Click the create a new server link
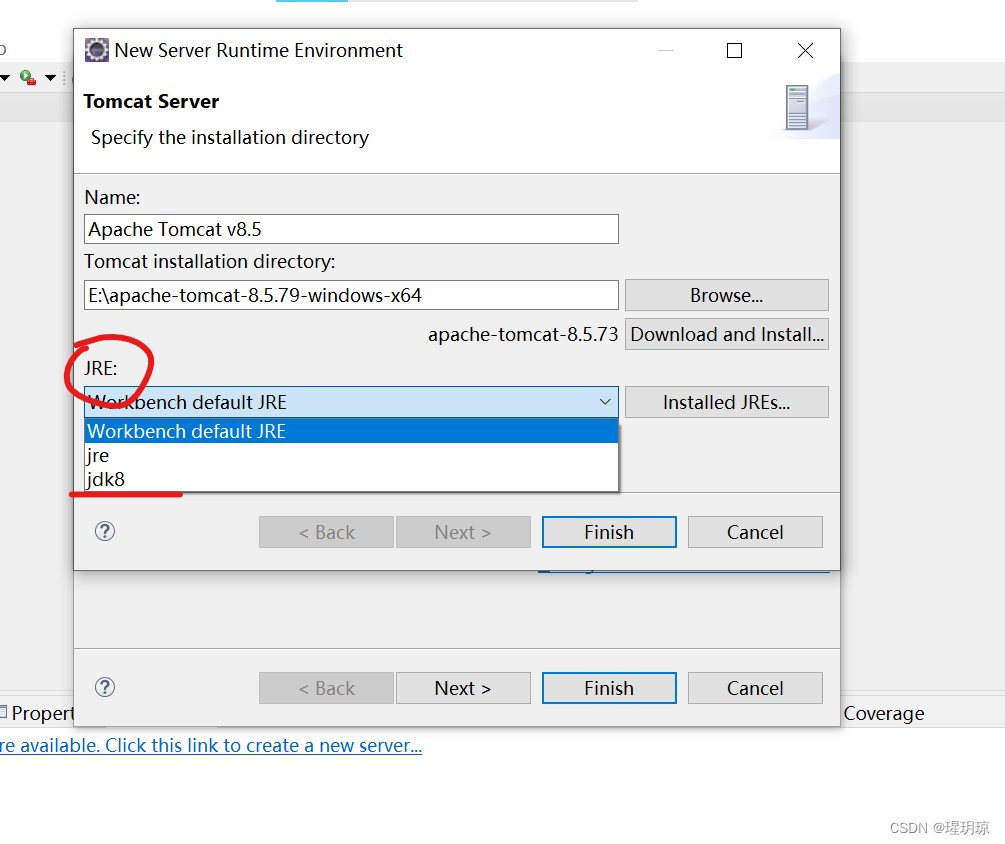 [x=211, y=746]
